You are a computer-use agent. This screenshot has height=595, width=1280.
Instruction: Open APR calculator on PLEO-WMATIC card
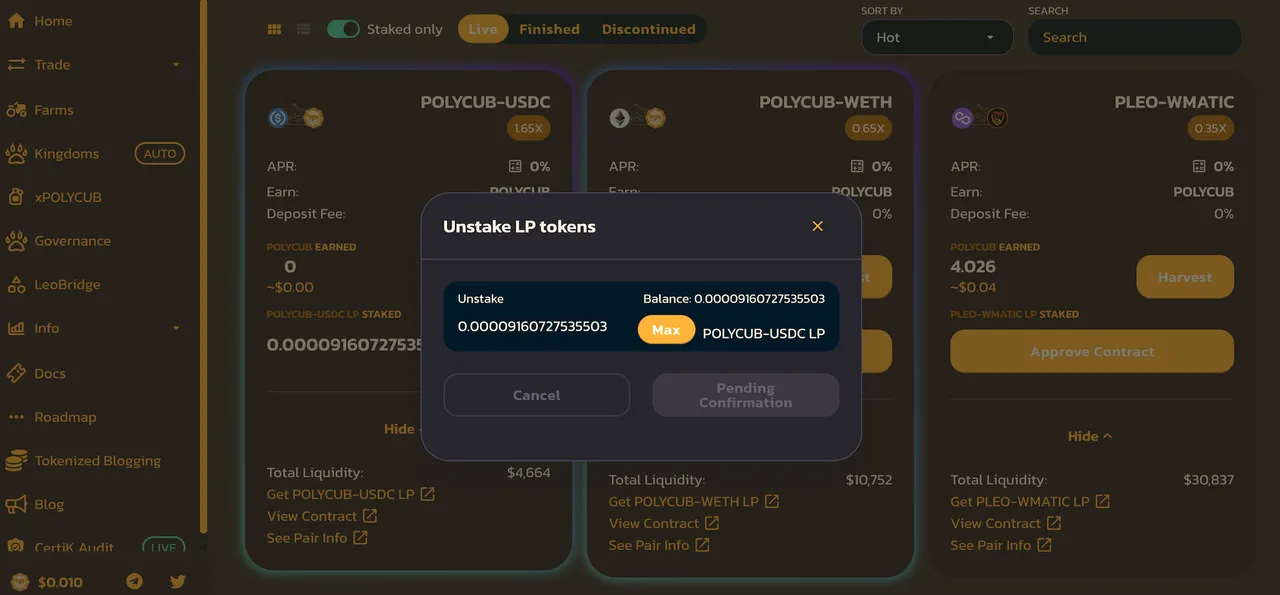tap(1199, 166)
